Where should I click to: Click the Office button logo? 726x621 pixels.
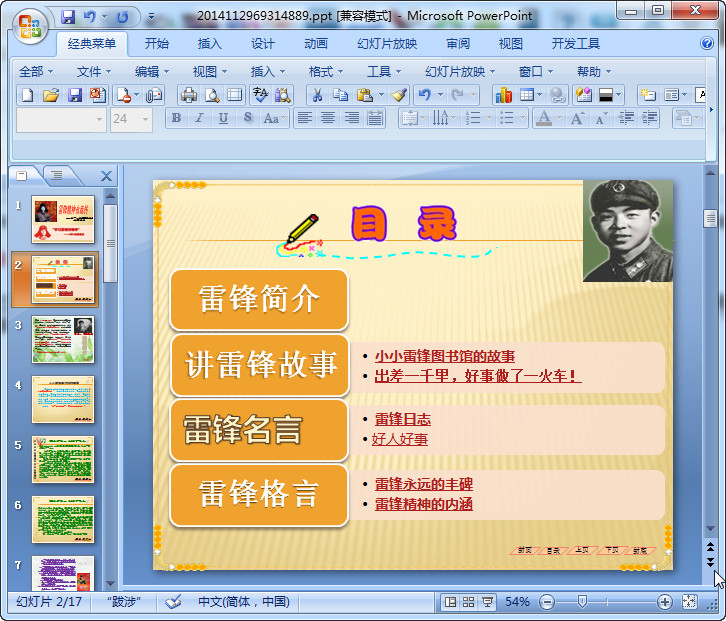(x=30, y=26)
